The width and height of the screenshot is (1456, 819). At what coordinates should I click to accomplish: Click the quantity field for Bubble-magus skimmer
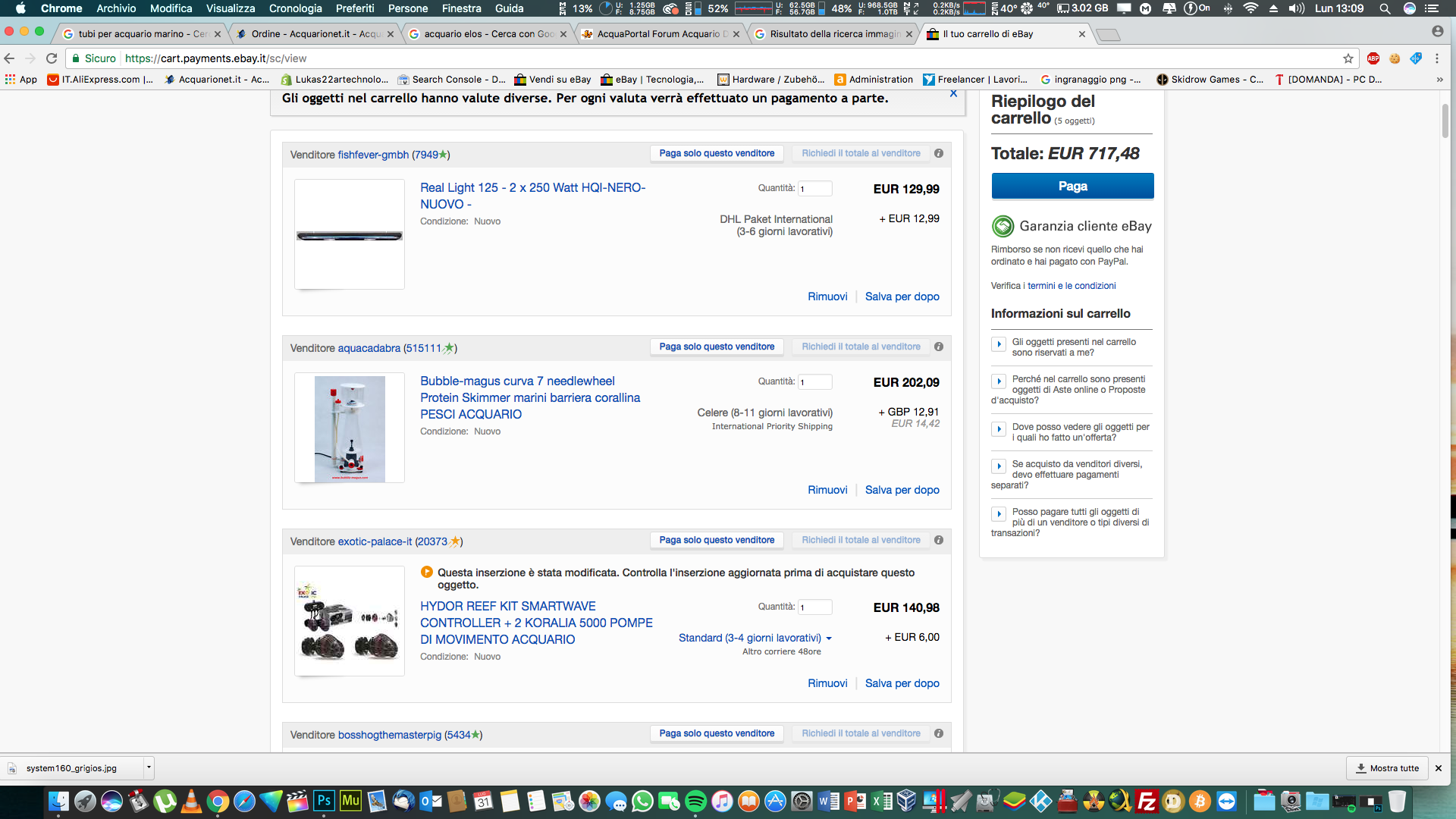(x=815, y=382)
